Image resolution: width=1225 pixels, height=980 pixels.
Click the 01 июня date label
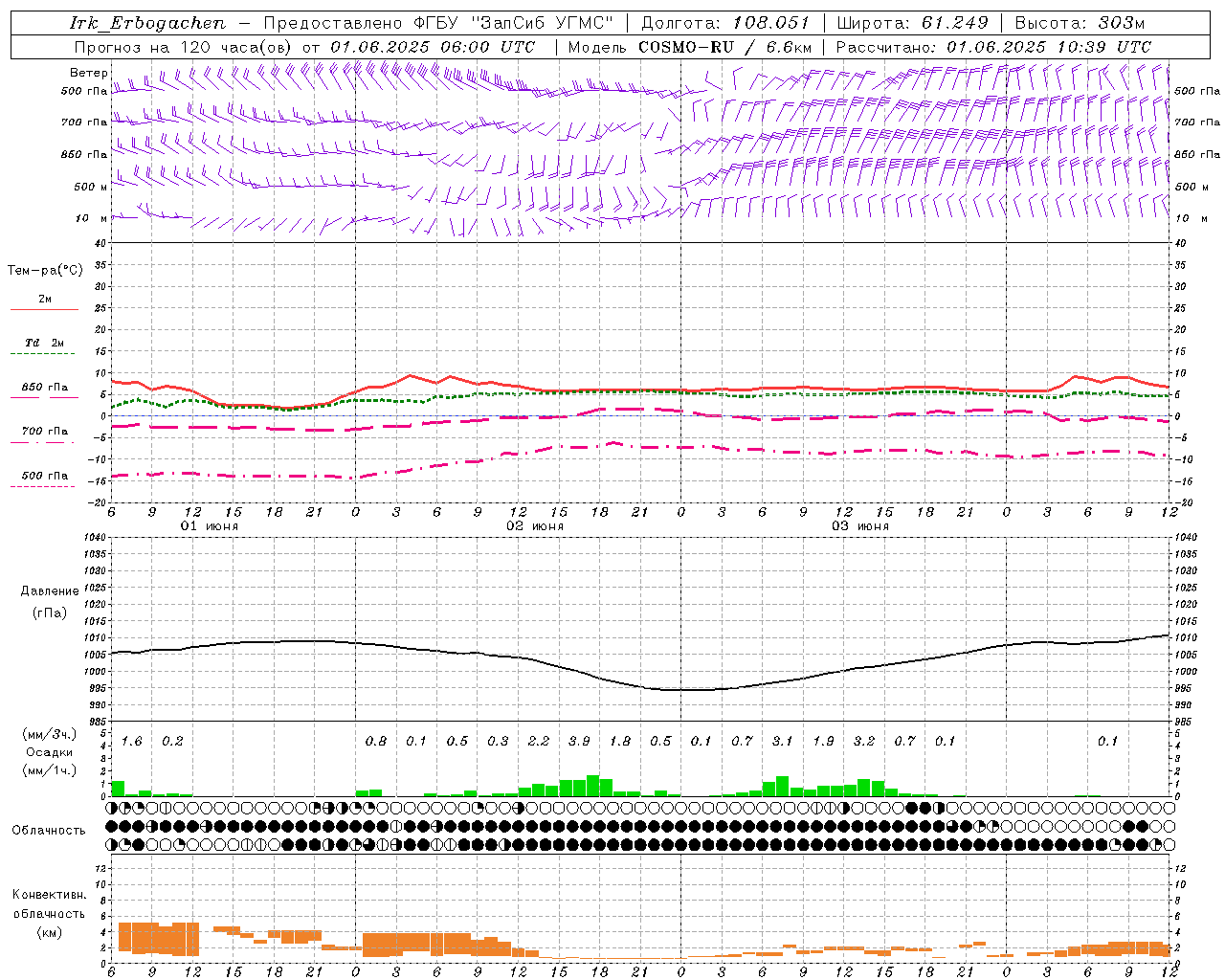pyautogui.click(x=210, y=526)
